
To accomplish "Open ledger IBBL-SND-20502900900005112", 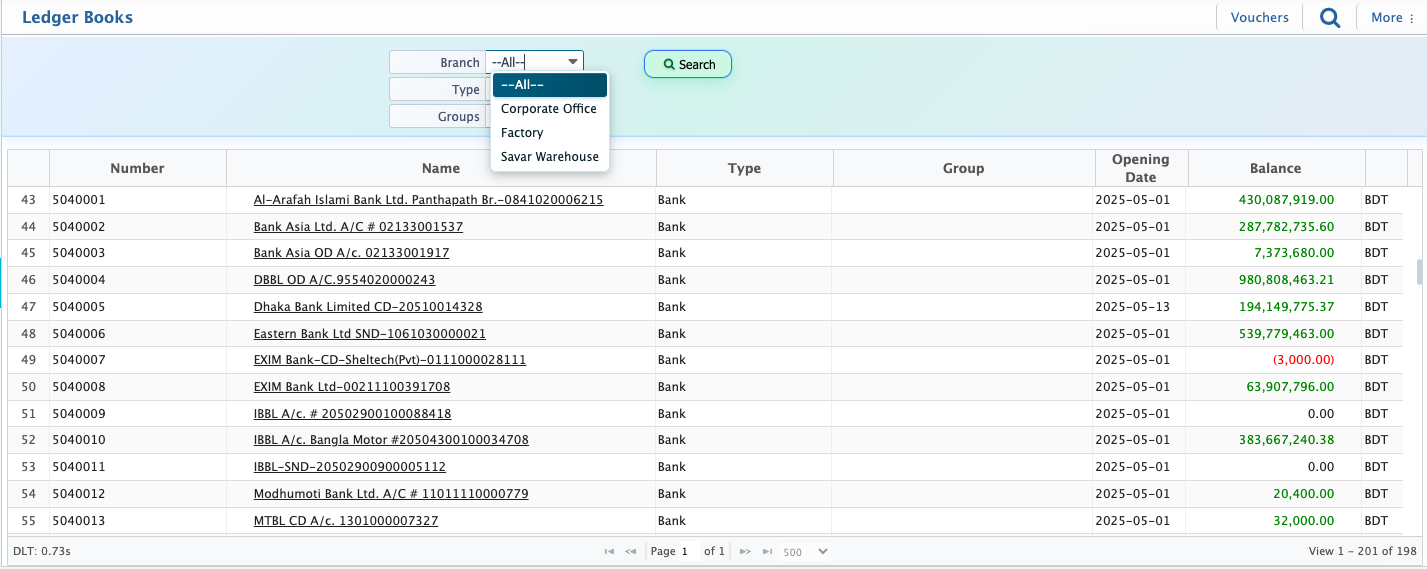I will (349, 467).
